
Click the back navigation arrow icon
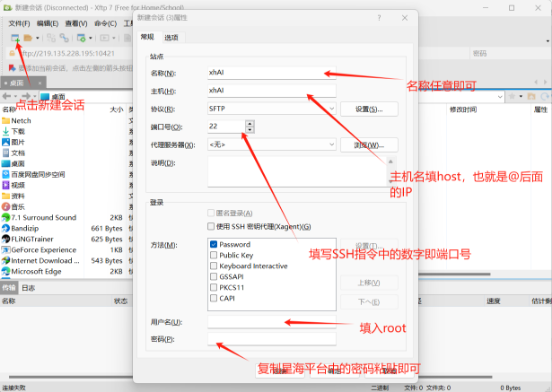[6, 96]
